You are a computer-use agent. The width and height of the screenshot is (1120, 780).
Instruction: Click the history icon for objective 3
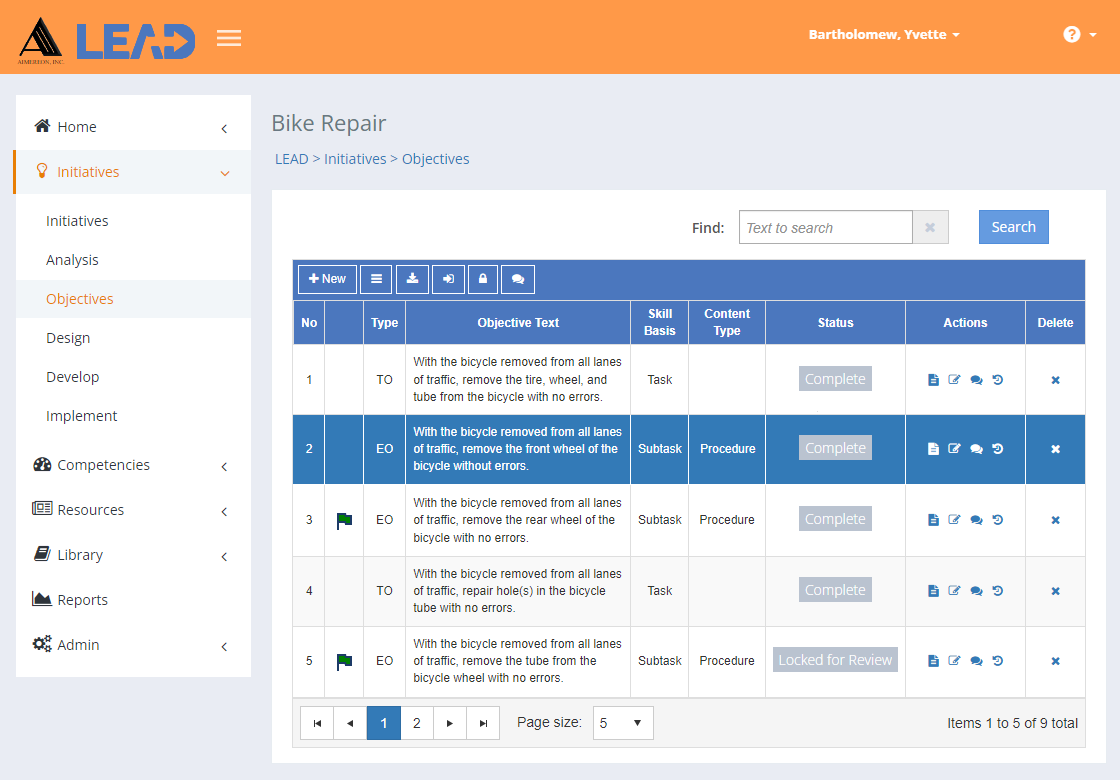(x=998, y=520)
